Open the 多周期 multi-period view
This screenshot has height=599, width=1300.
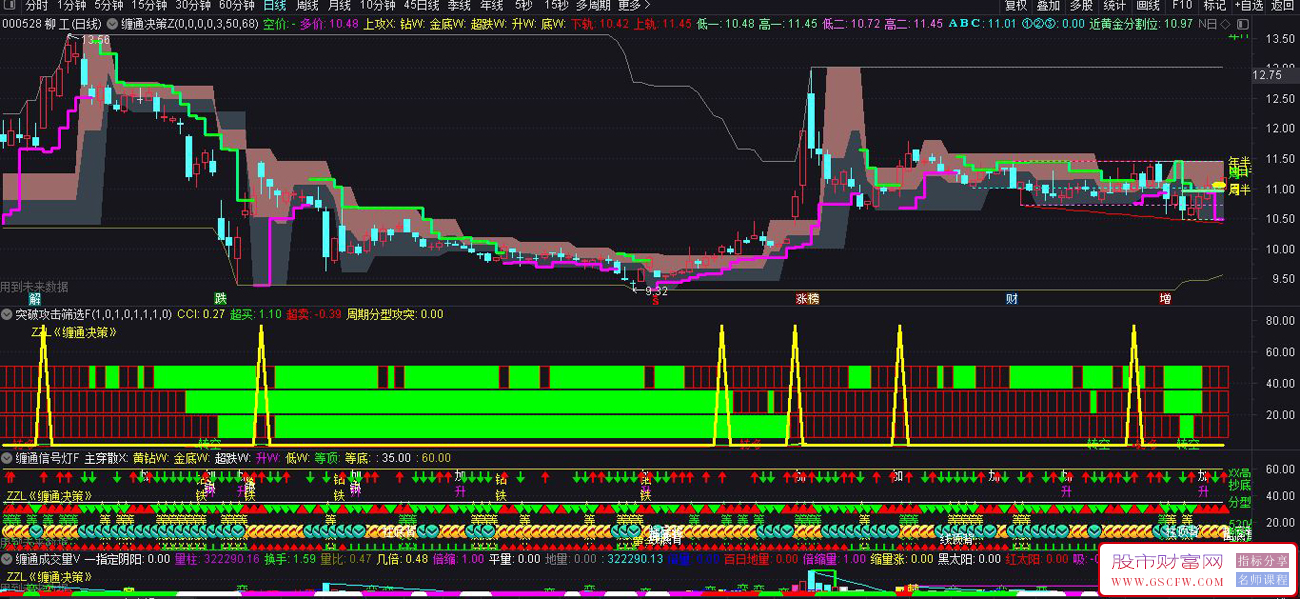tap(594, 5)
